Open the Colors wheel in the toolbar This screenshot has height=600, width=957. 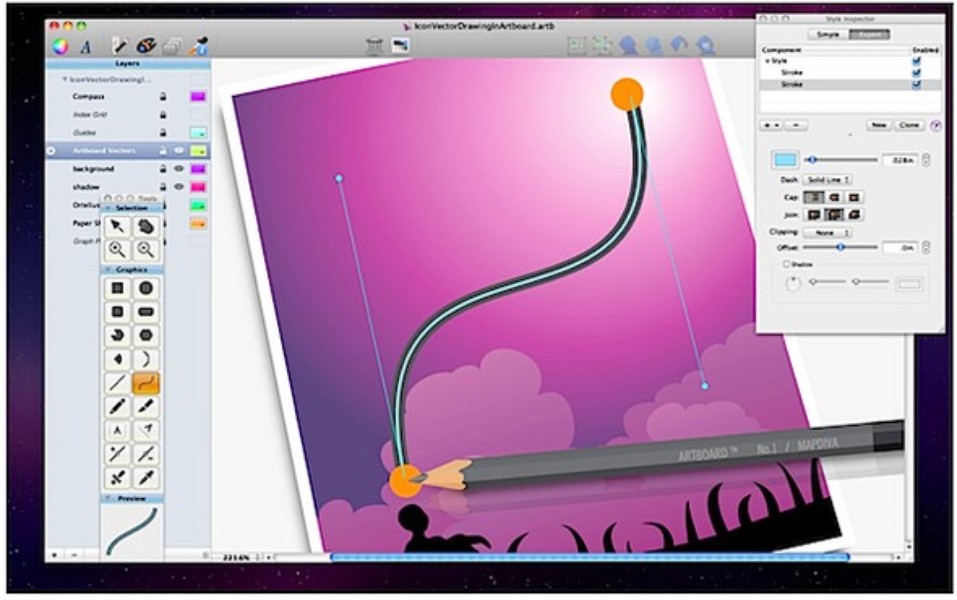(x=60, y=46)
